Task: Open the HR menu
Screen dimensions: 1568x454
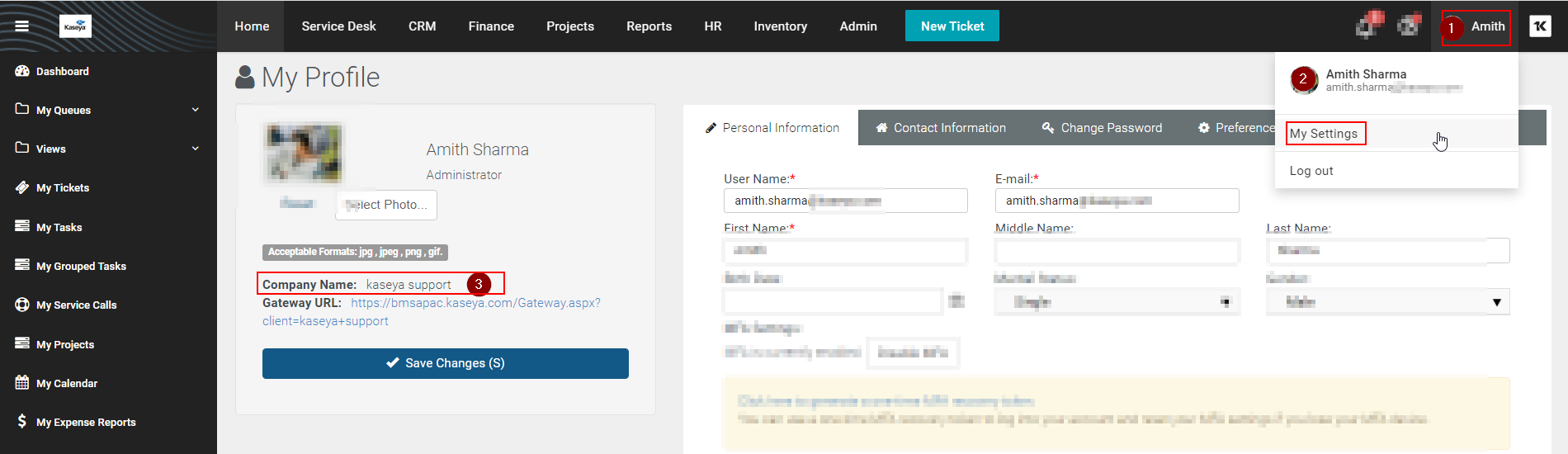Action: pyautogui.click(x=713, y=26)
